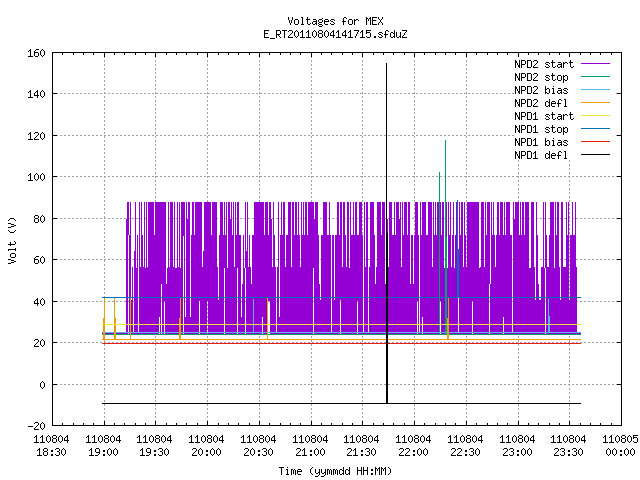Click the x-axis tick label 110804 19:30
This screenshot has height=480, width=640.
tap(154, 446)
